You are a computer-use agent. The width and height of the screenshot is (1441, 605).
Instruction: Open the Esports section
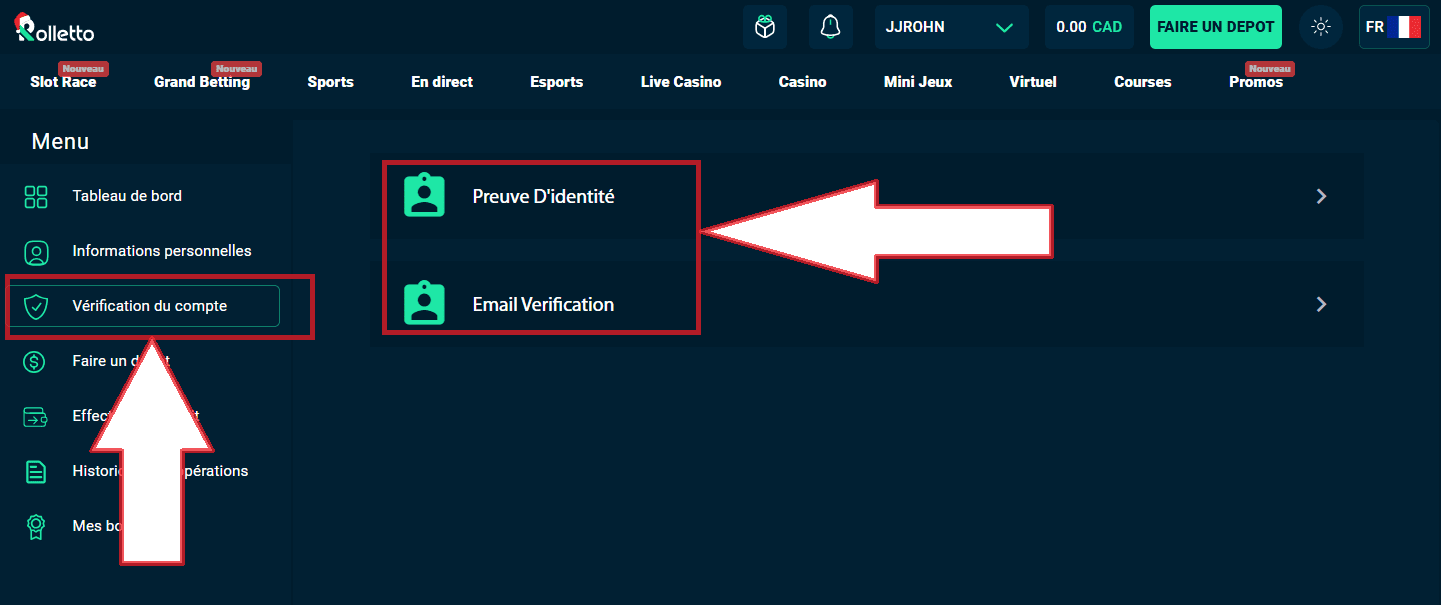click(557, 82)
